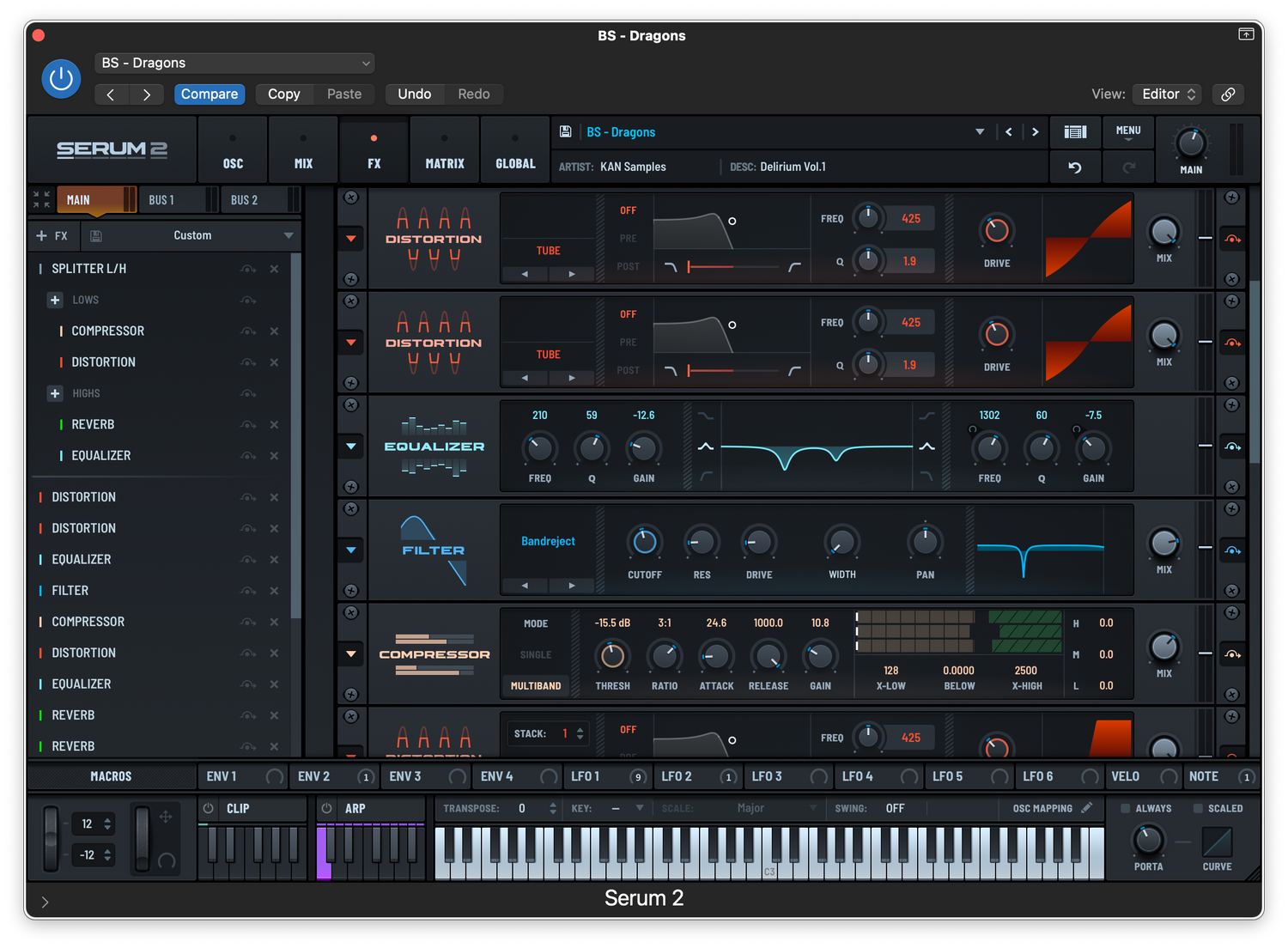
Task: Collapse the first Distortion module
Action: pos(351,239)
